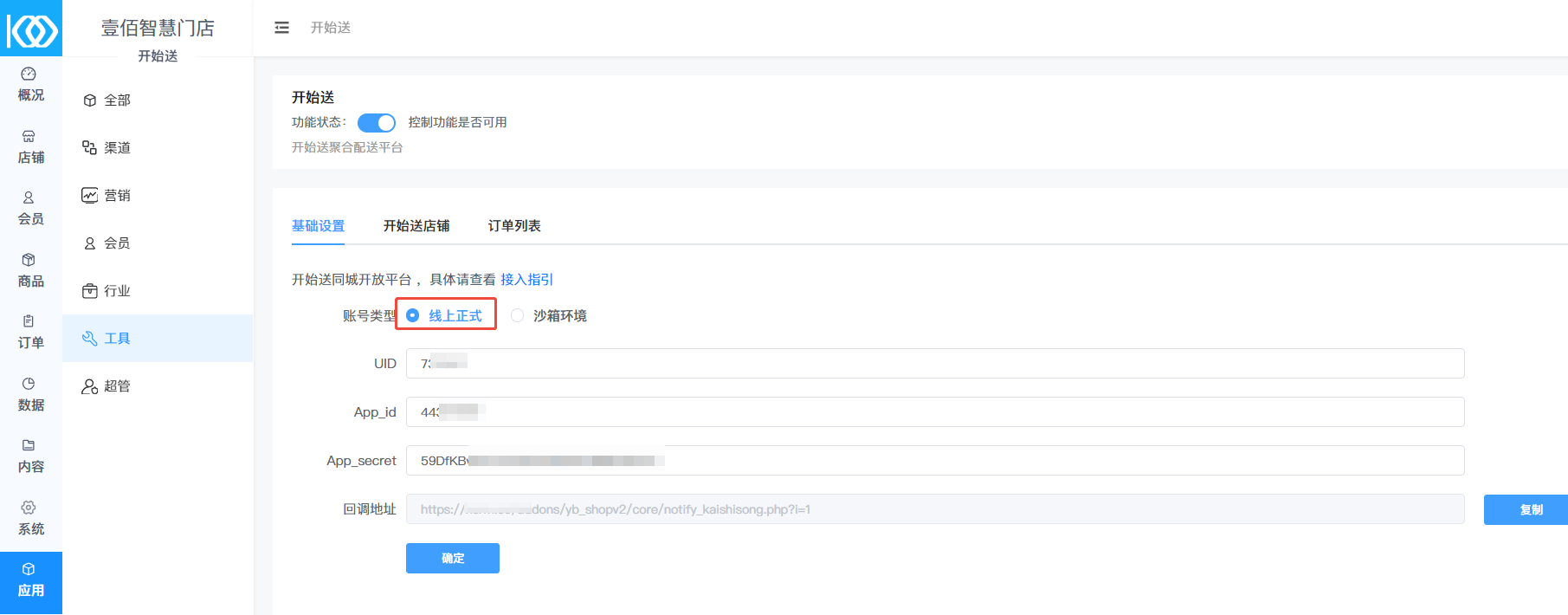Click the 系统 system gear icon

pos(29,508)
